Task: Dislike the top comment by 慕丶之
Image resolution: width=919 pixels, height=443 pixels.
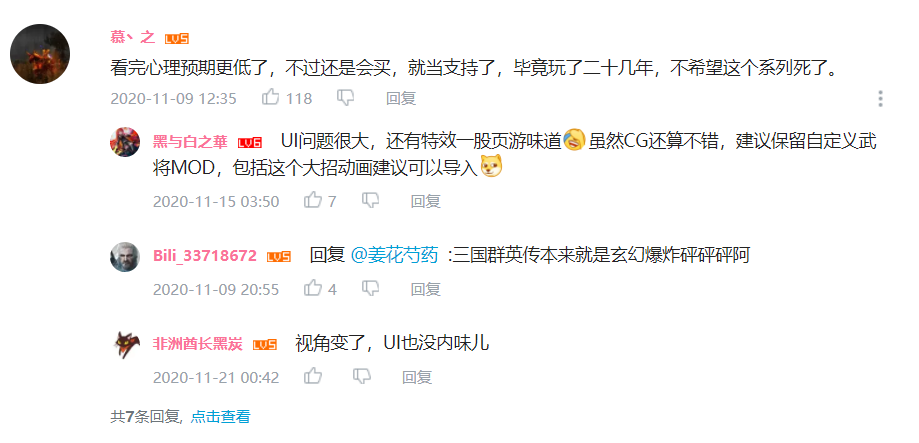Action: point(345,98)
